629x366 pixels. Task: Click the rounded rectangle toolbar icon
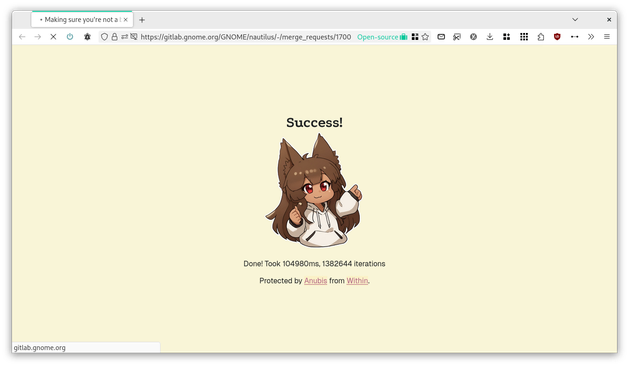(441, 37)
